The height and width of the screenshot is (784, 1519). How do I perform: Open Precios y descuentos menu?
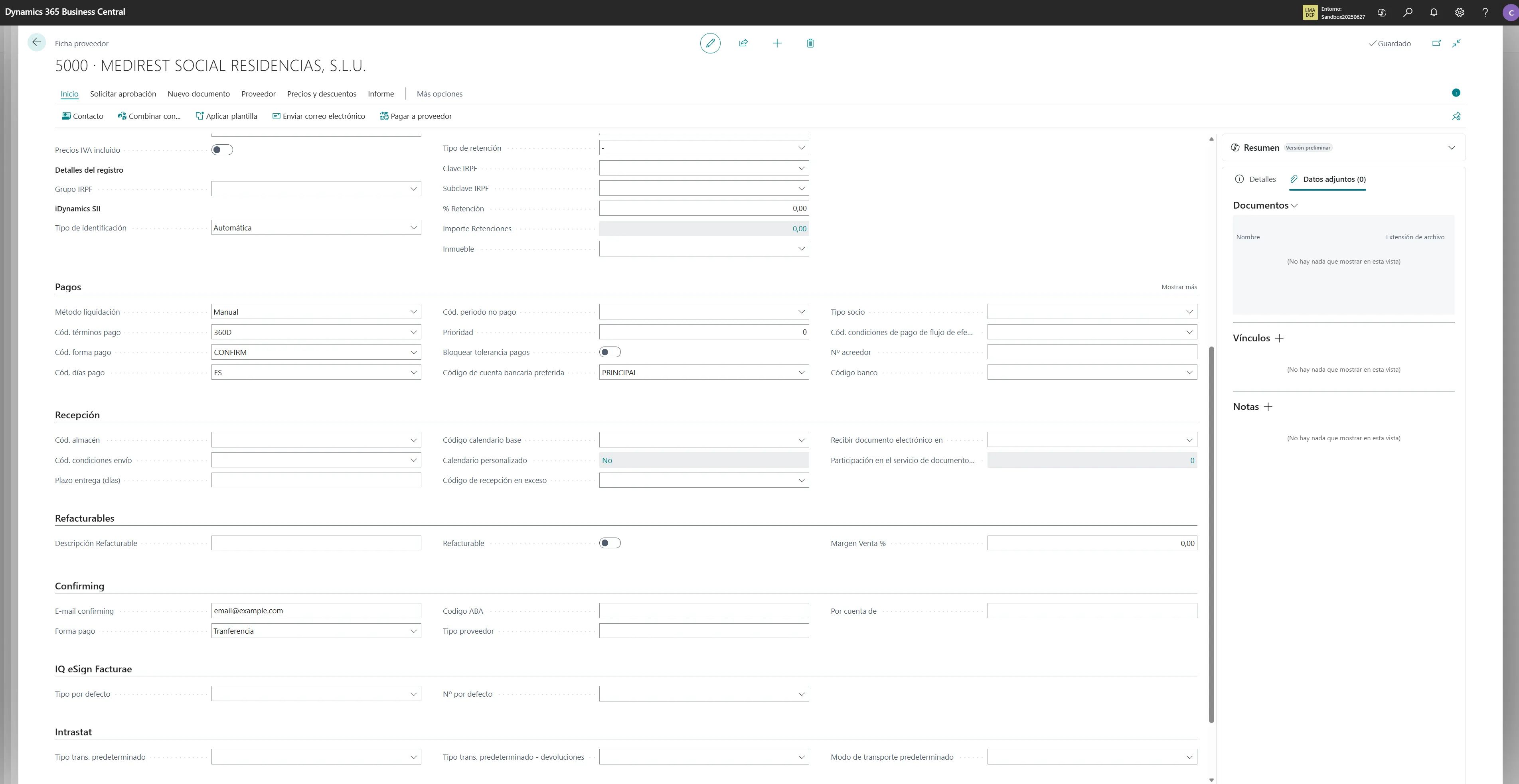coord(321,94)
